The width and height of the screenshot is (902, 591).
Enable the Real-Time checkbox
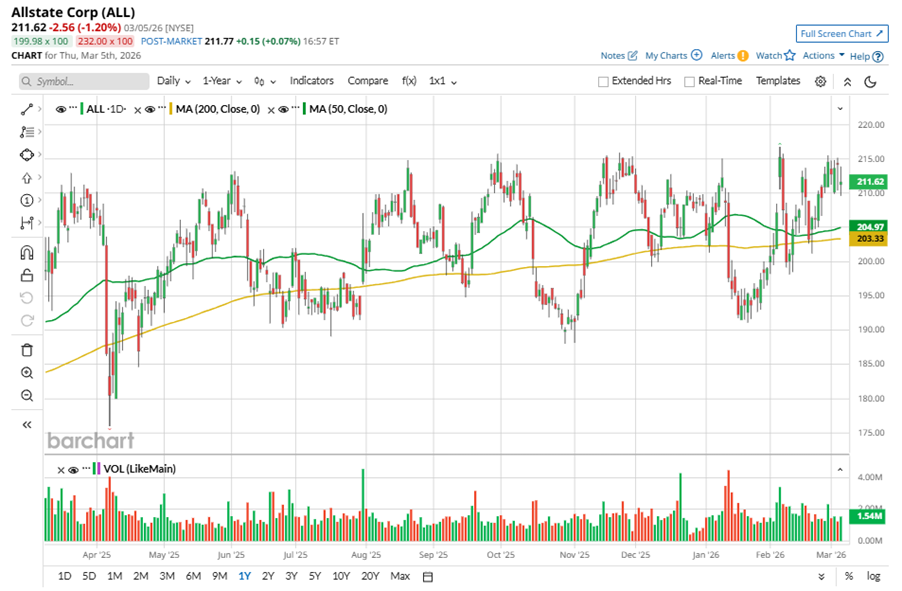point(689,82)
